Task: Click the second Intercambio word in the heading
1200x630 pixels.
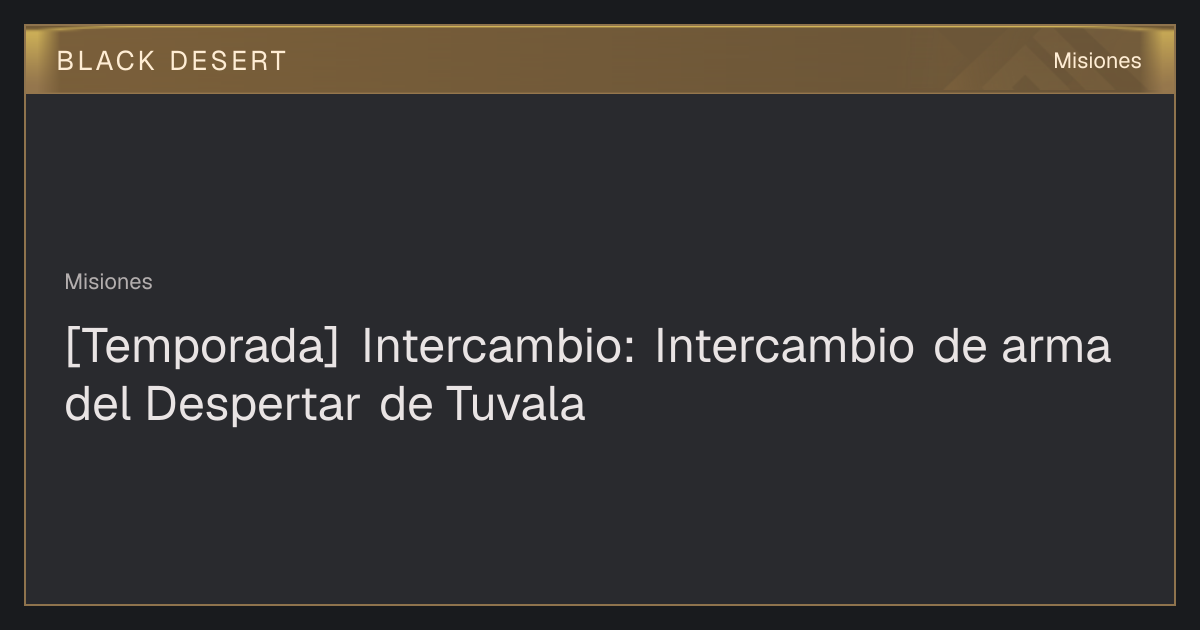Action: coord(784,348)
